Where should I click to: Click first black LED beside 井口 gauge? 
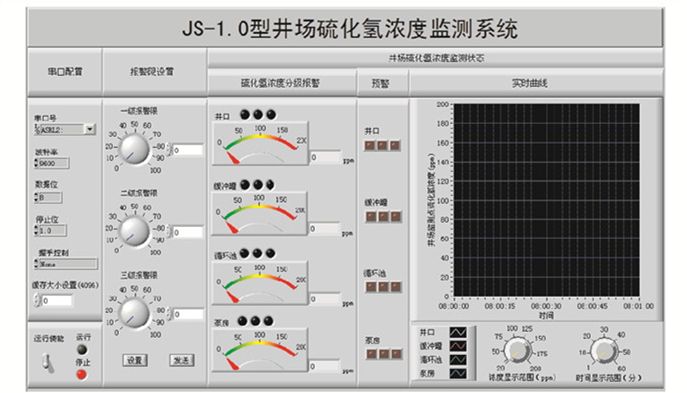245,115
